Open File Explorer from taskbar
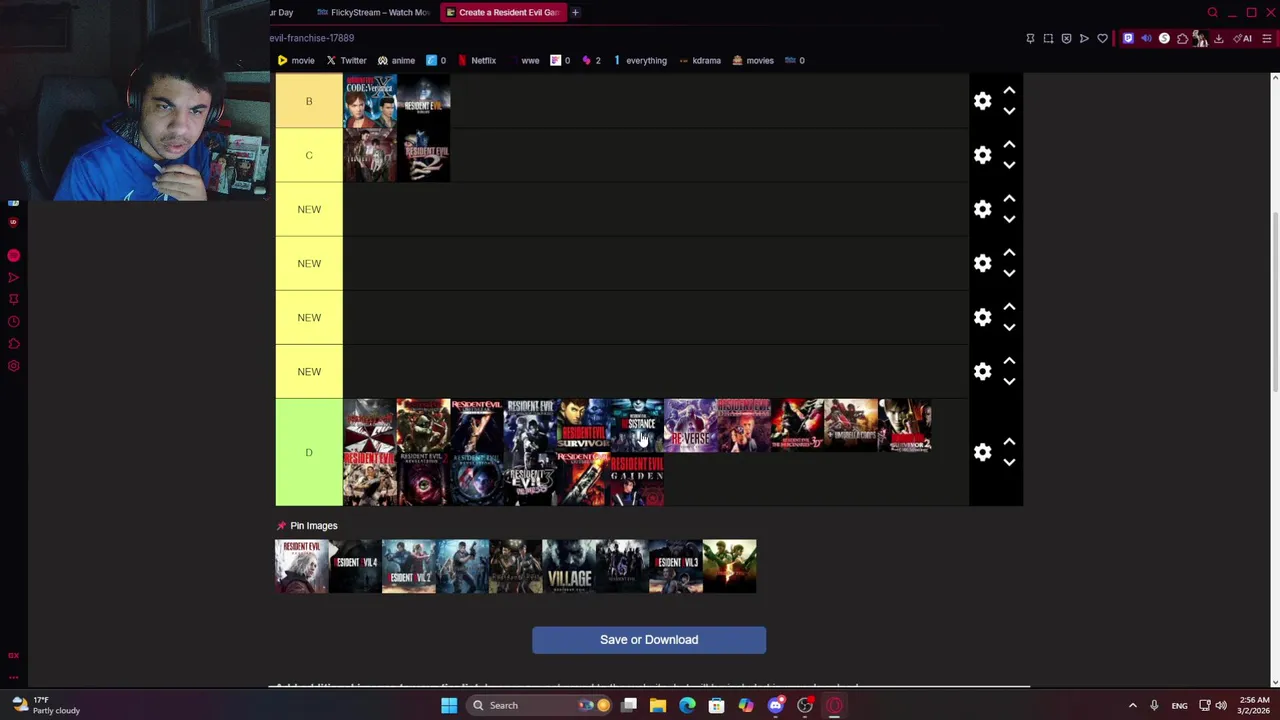1280x720 pixels. tap(658, 705)
